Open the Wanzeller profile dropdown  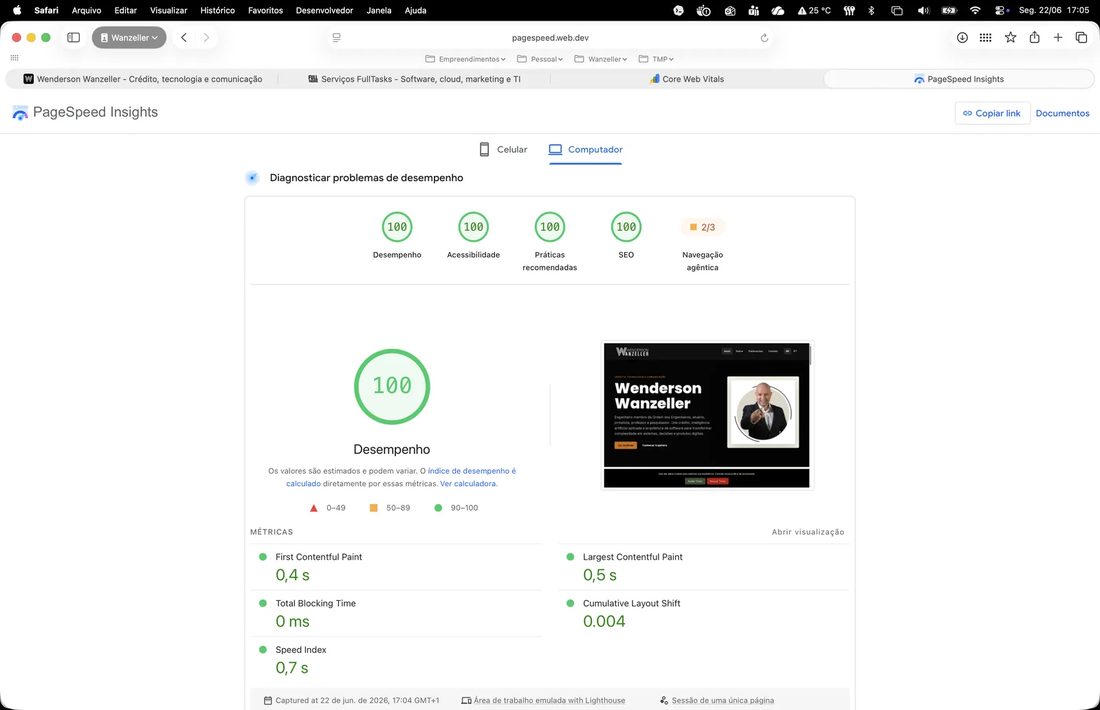tap(129, 38)
